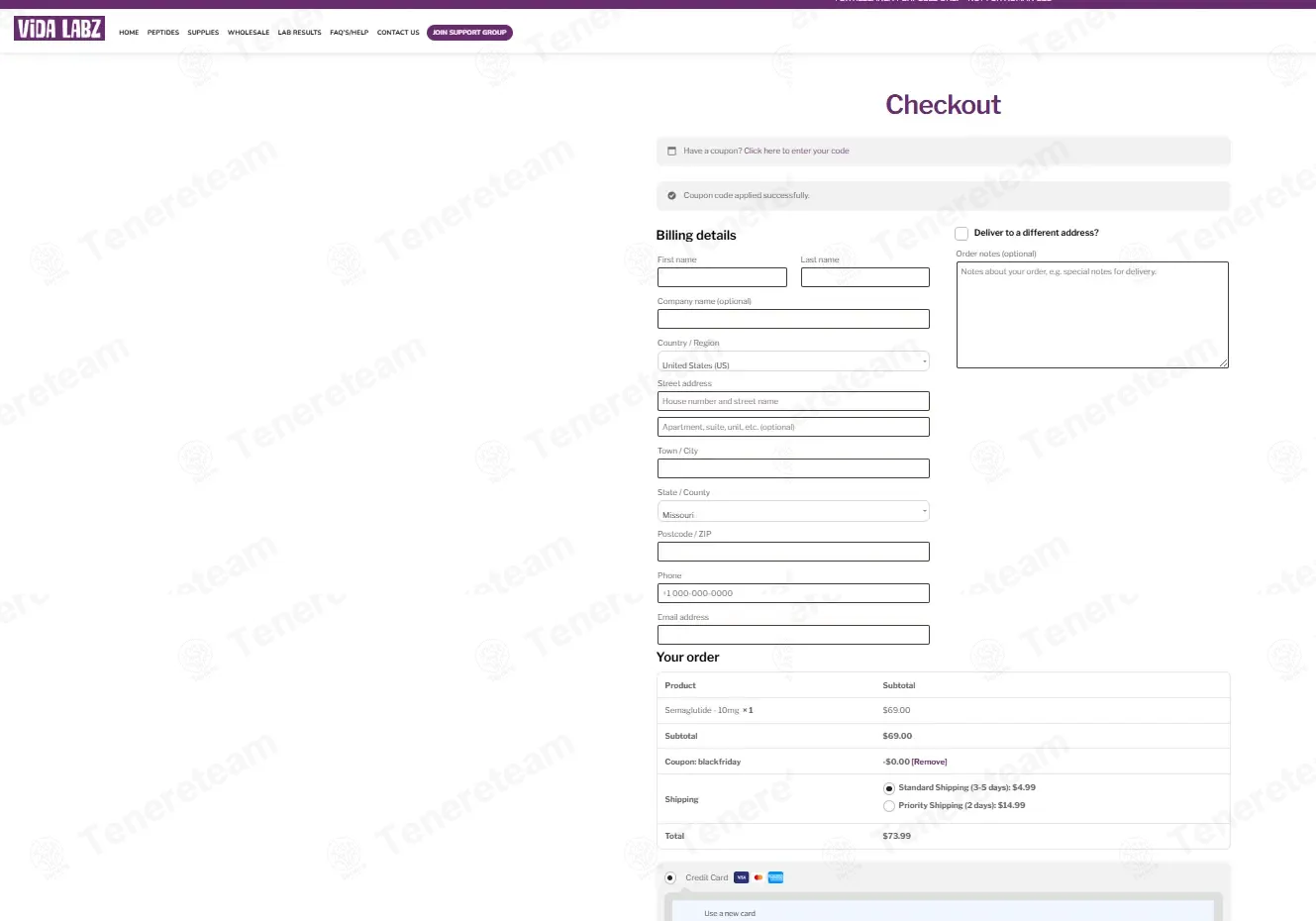Click here to enter your coupon code

pyautogui.click(x=763, y=151)
